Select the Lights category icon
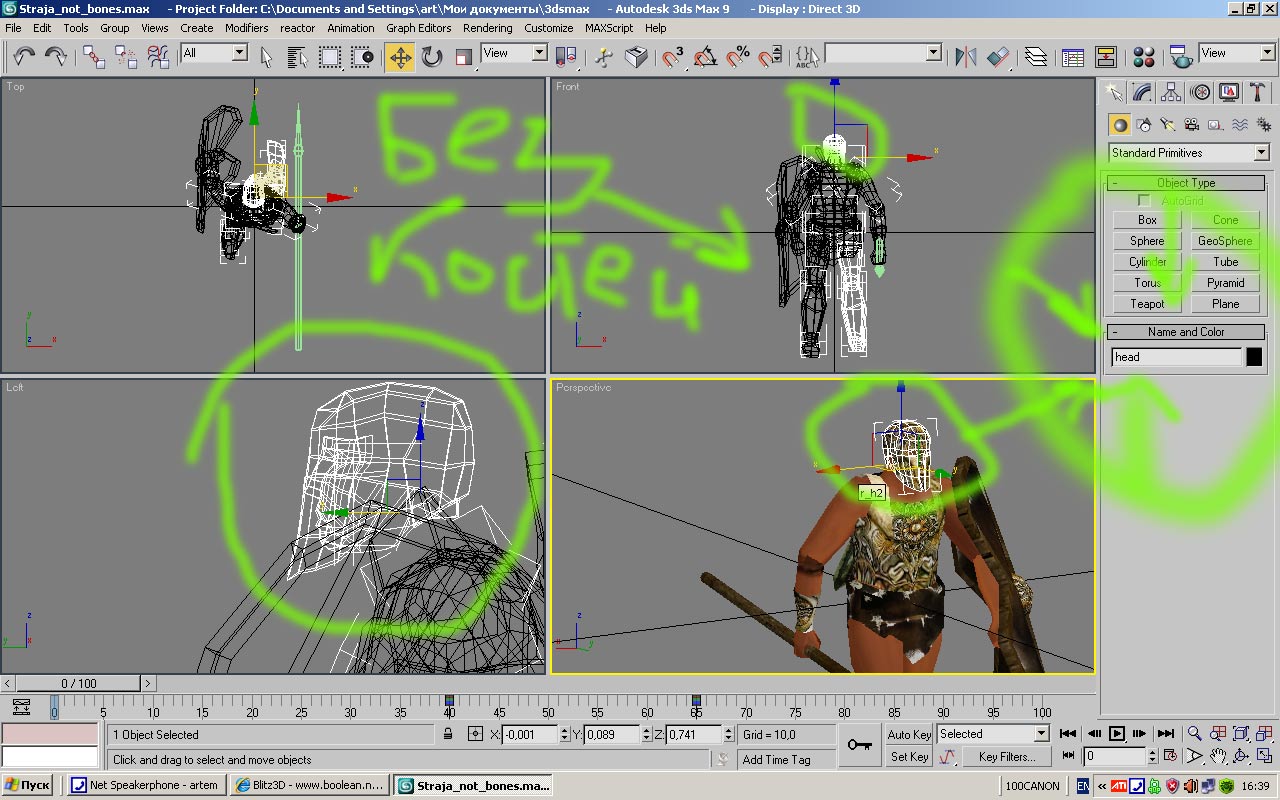This screenshot has width=1280, height=800. (1167, 125)
